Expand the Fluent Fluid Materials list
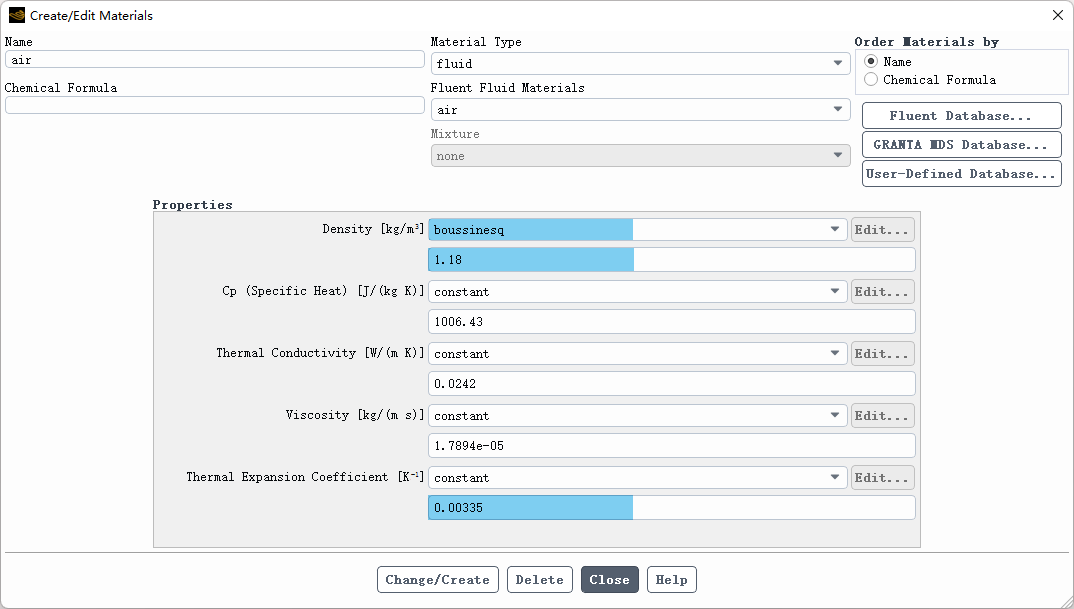 (x=640, y=110)
